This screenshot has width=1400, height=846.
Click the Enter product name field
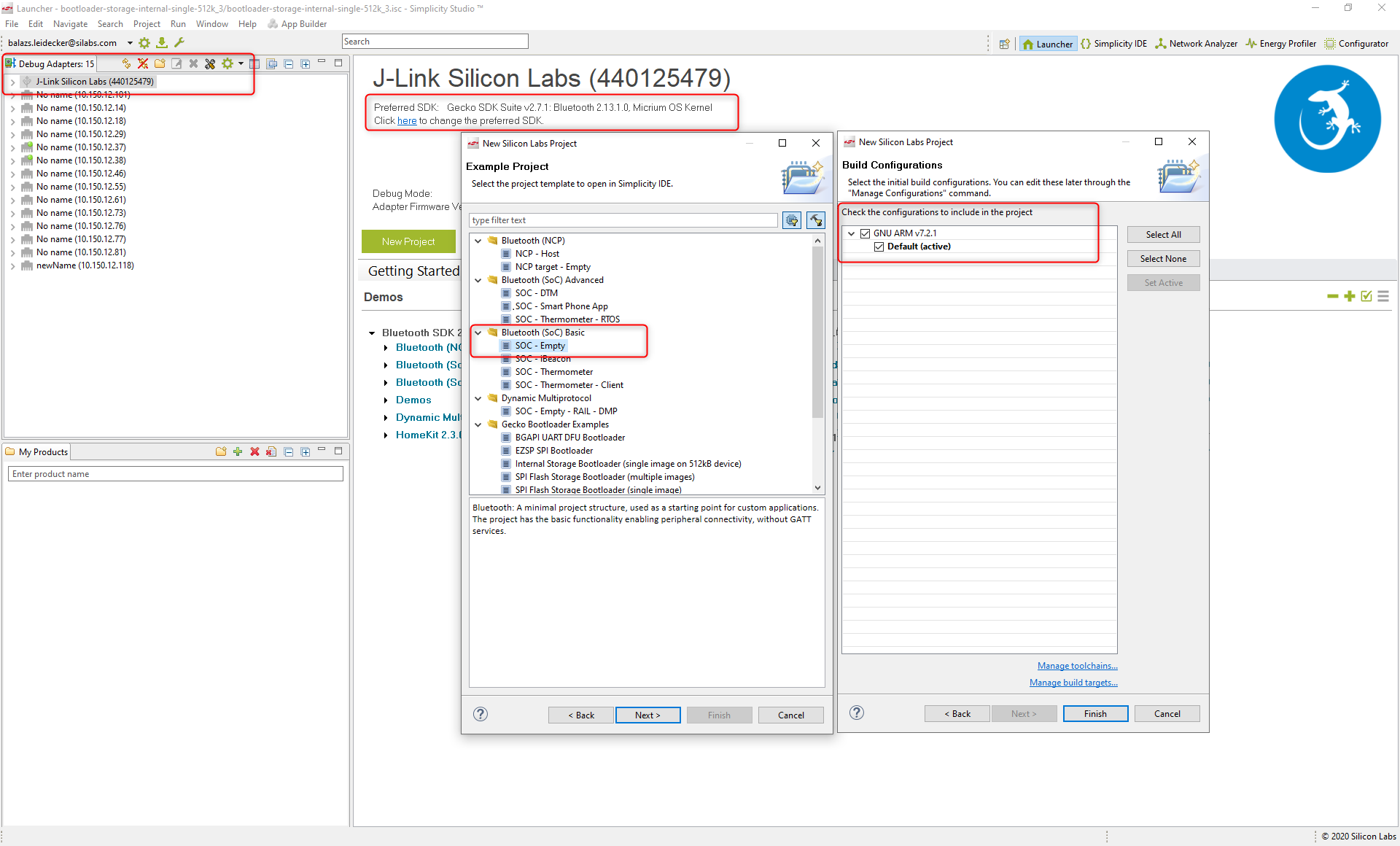click(x=175, y=474)
